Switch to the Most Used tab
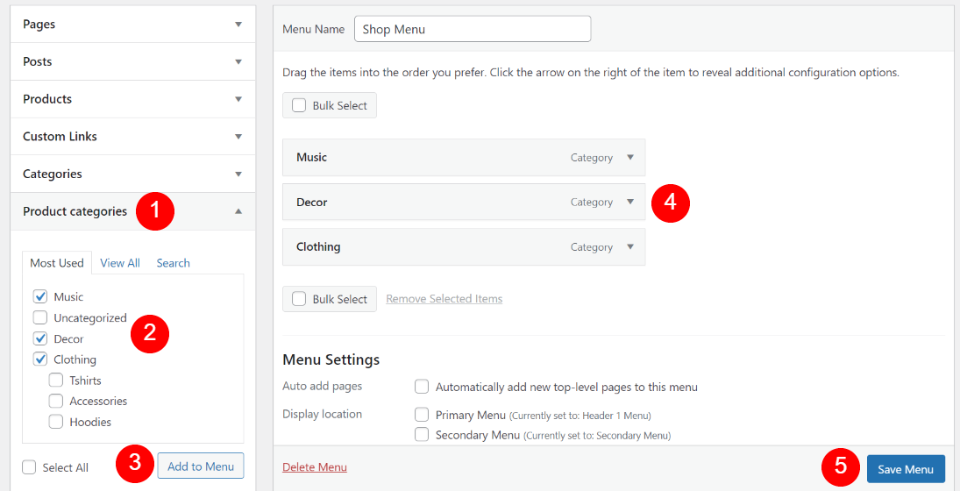 [57, 263]
